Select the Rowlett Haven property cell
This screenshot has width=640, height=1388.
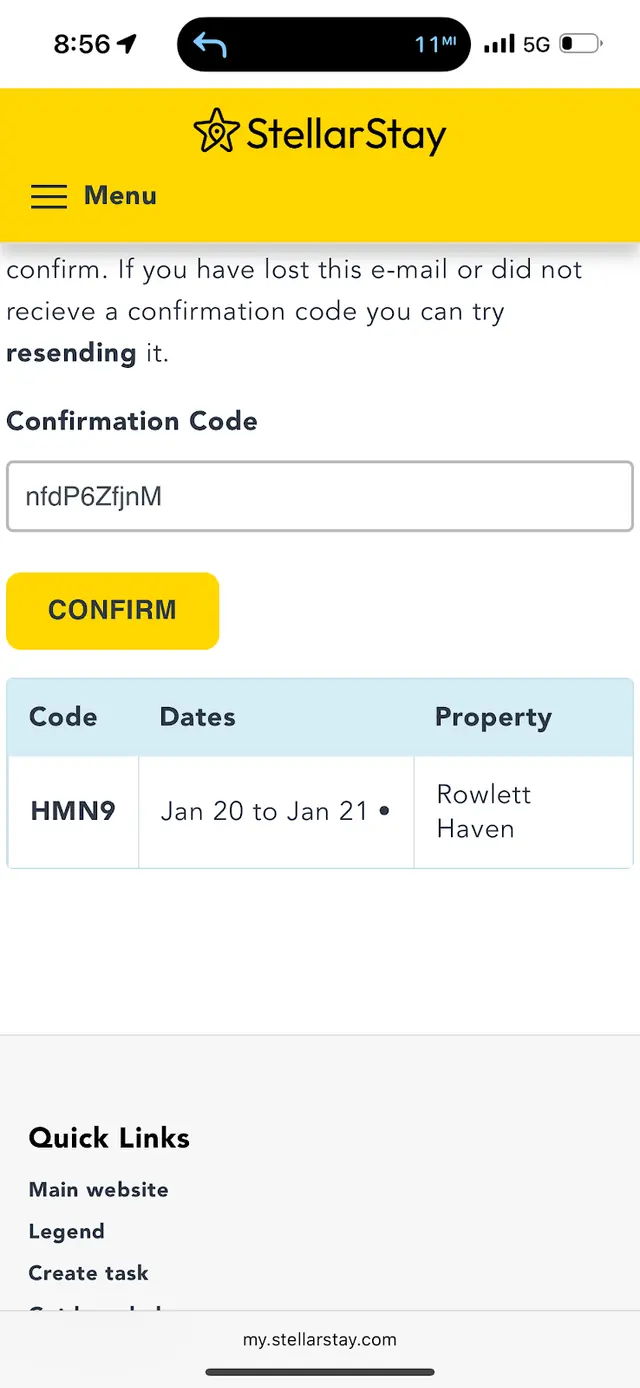pyautogui.click(x=523, y=811)
